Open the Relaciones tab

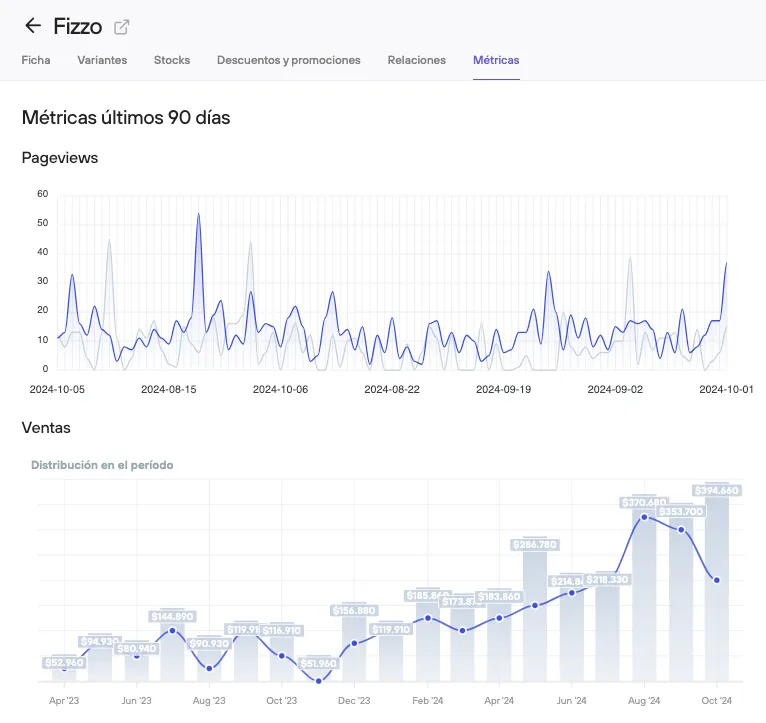pos(417,60)
